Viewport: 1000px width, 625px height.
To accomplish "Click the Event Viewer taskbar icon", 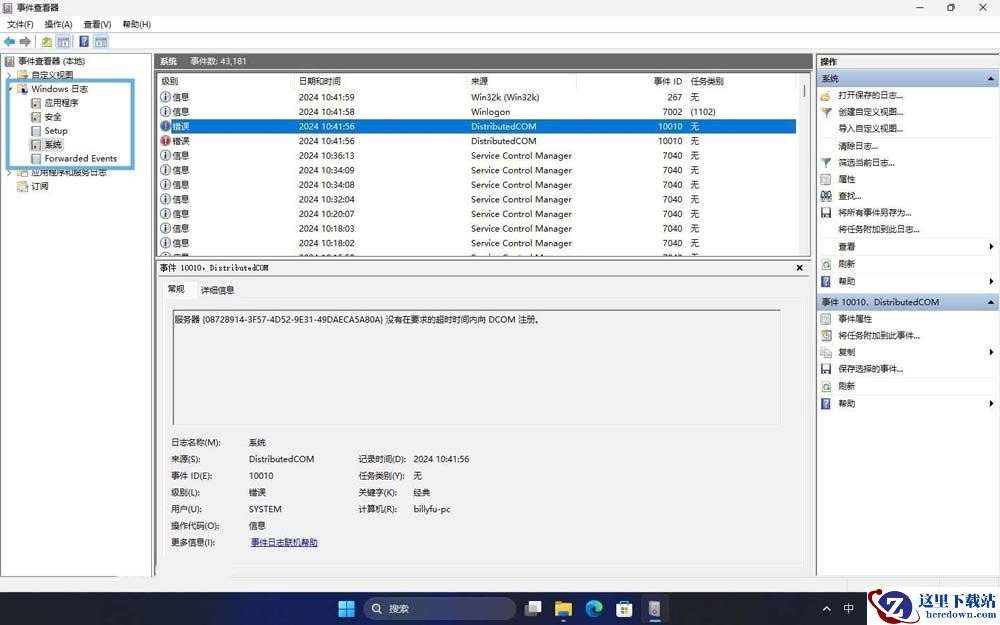I will pyautogui.click(x=654, y=608).
